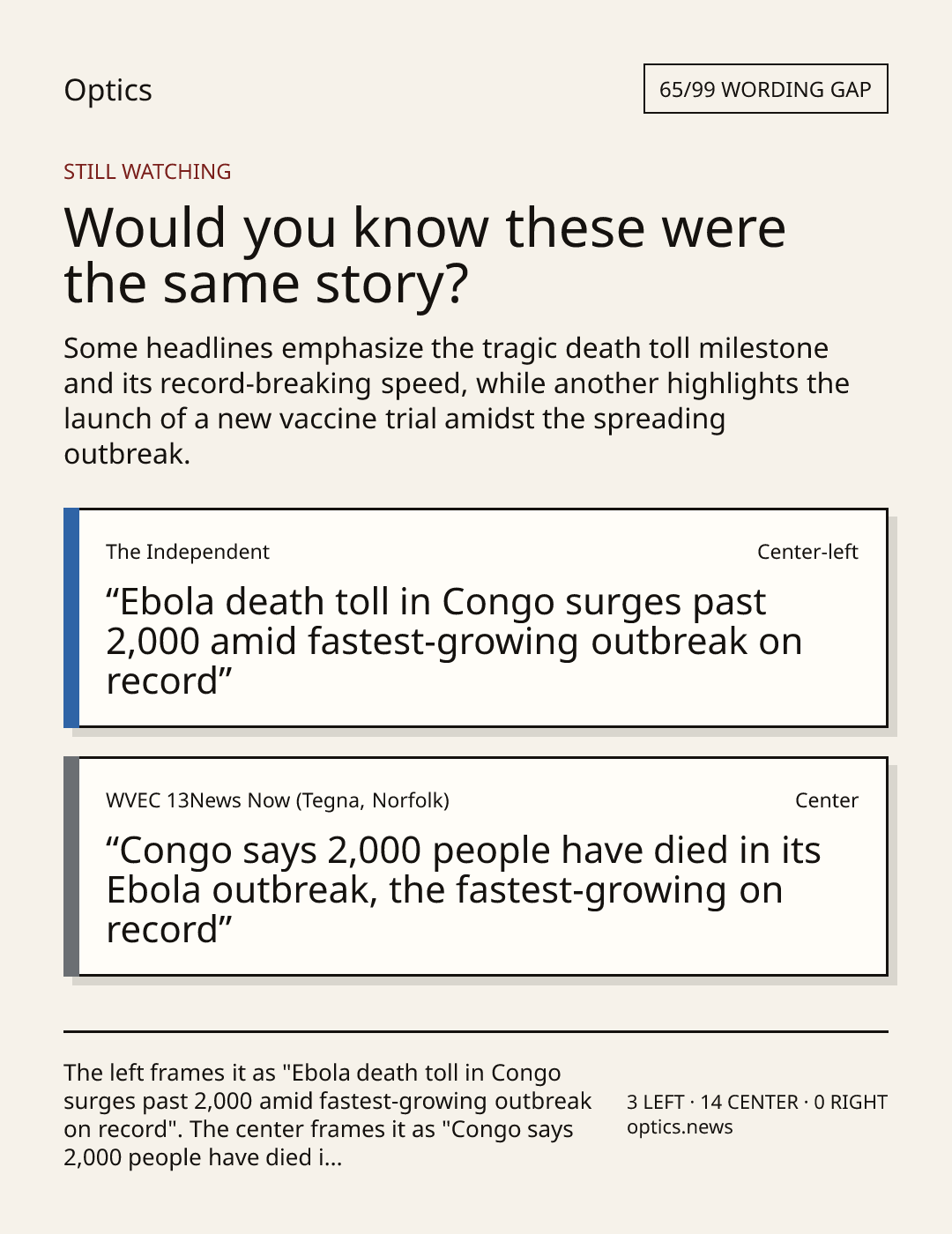Open The Independent headline card
This screenshot has width=952, height=1234.
pos(475,618)
